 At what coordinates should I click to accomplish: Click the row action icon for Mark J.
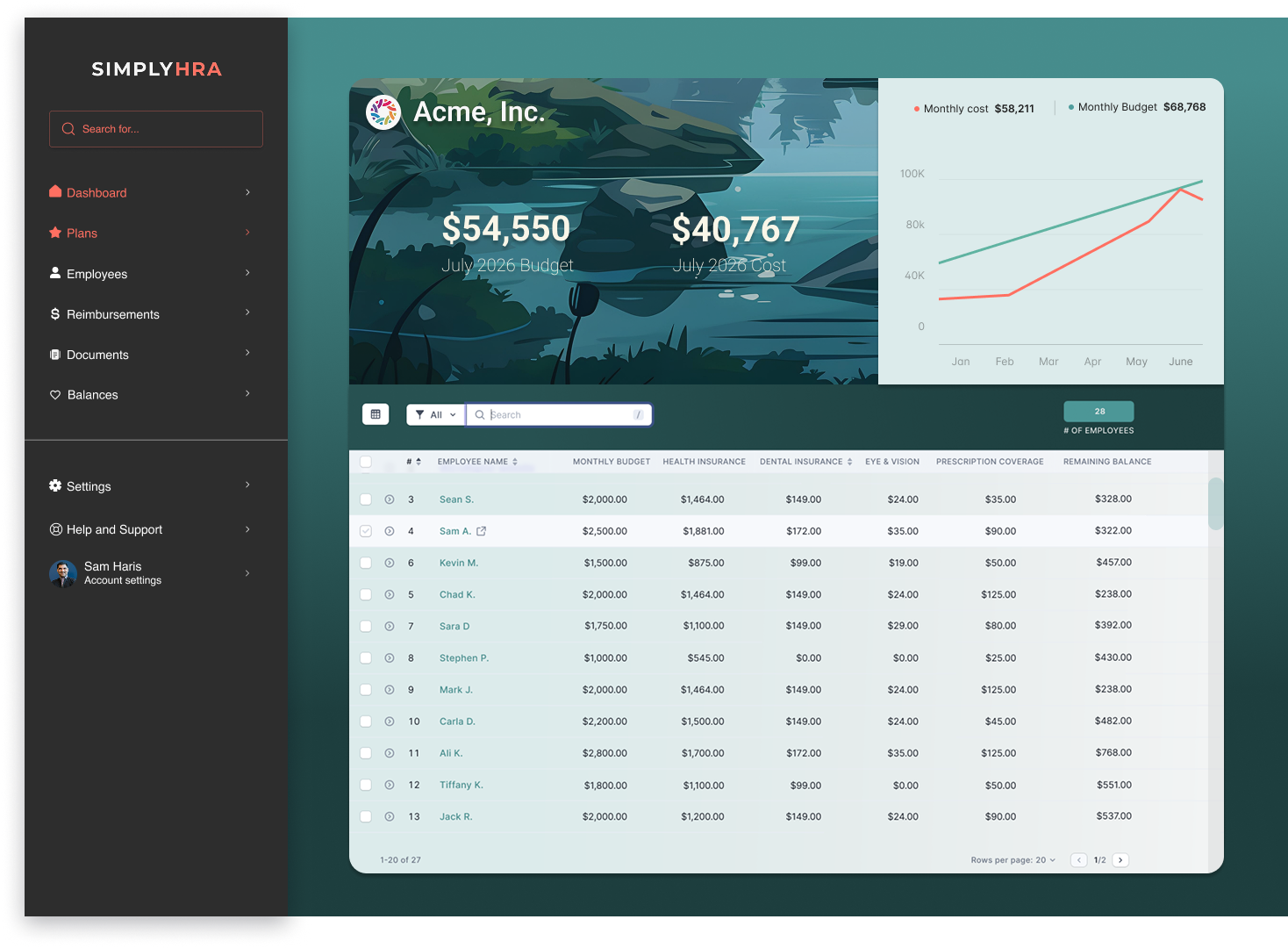tap(390, 690)
